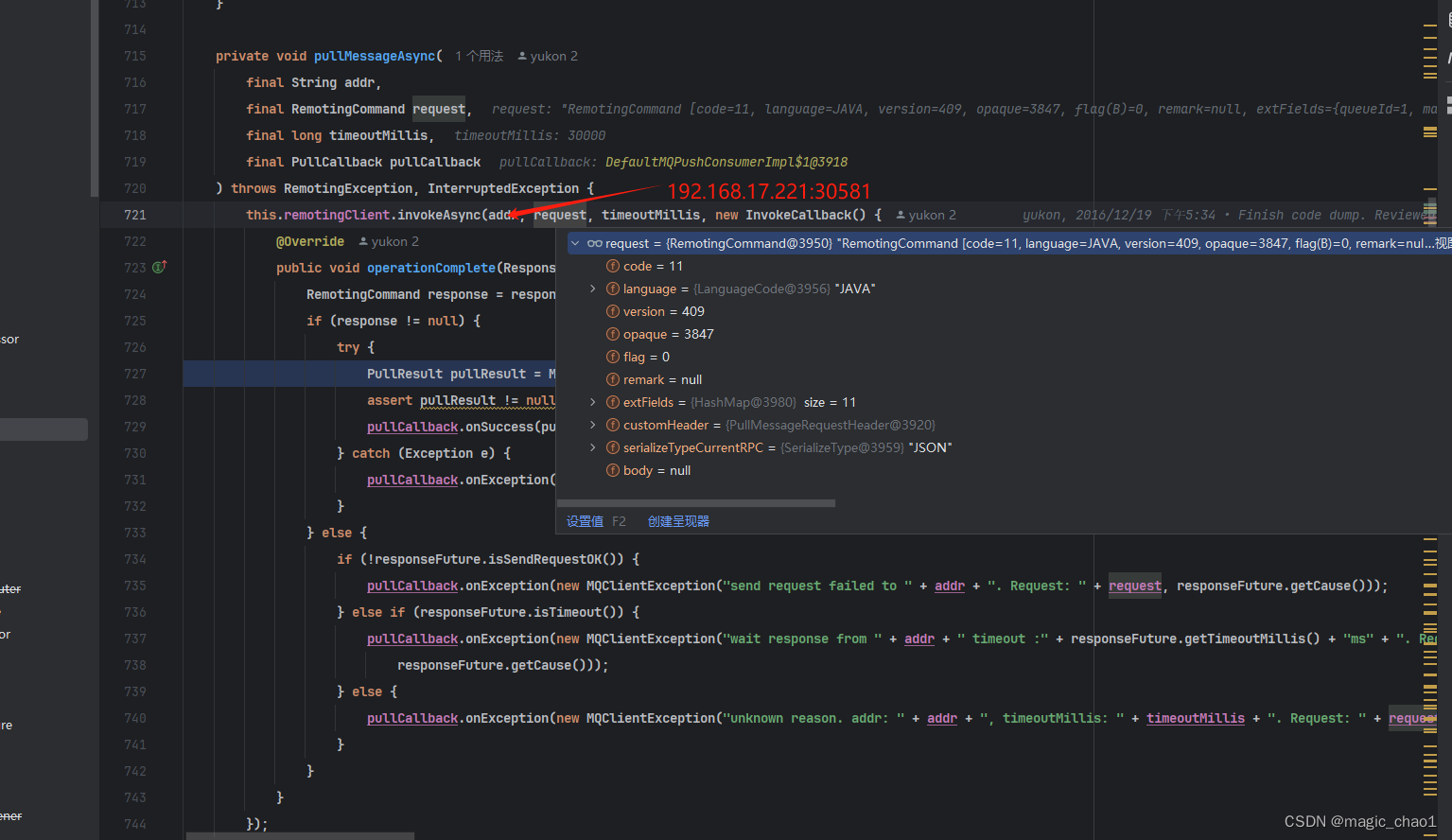
Task: Click the underlined request on line 735
Action: coord(1135,586)
